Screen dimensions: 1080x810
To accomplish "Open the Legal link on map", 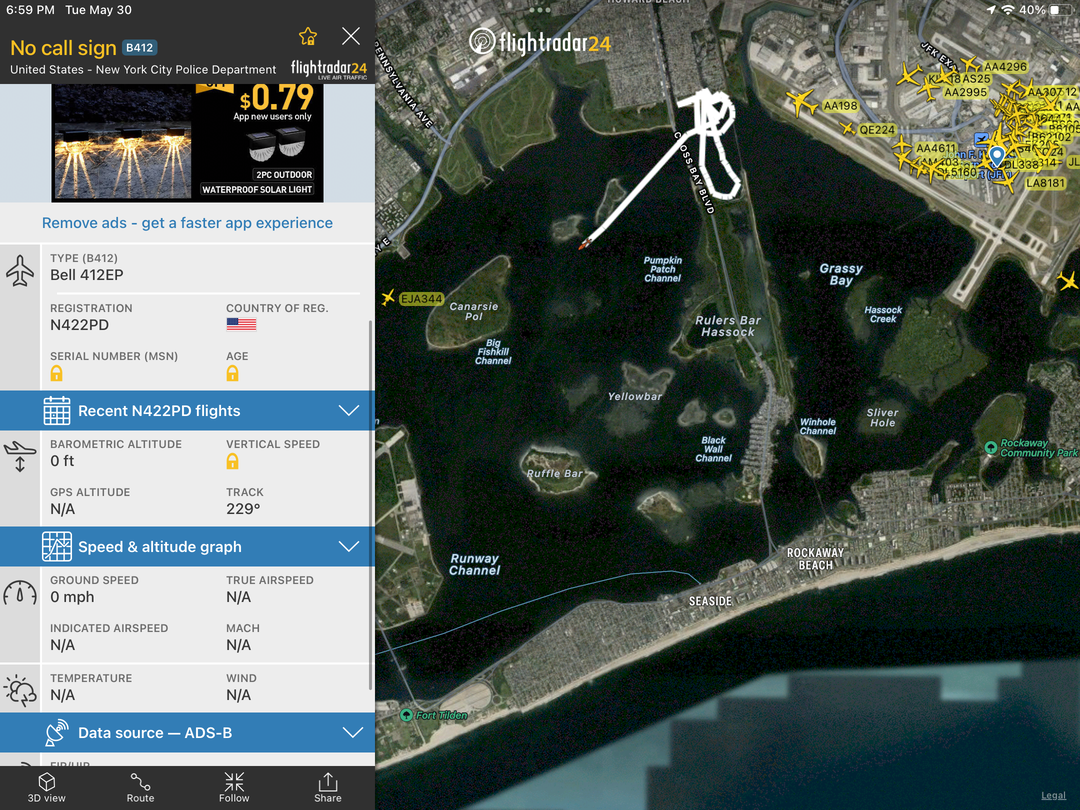I will (x=1053, y=795).
